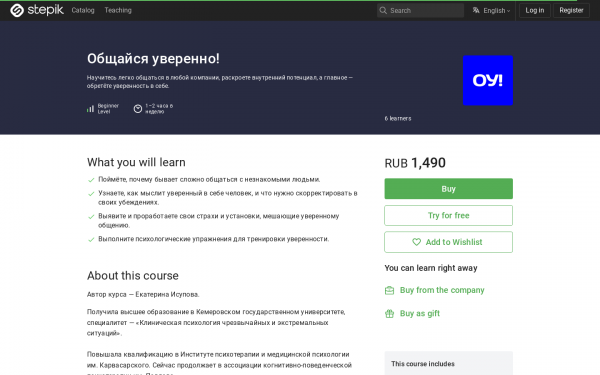Click the checkmark beside 'Выполните психологические упражнения'
This screenshot has height=375, width=600.
tap(91, 240)
